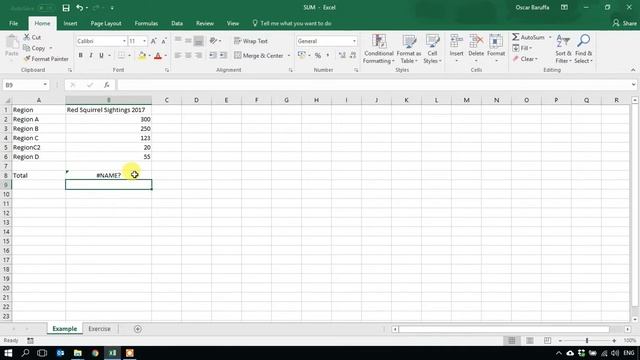Click the red font color A

pos(158,56)
